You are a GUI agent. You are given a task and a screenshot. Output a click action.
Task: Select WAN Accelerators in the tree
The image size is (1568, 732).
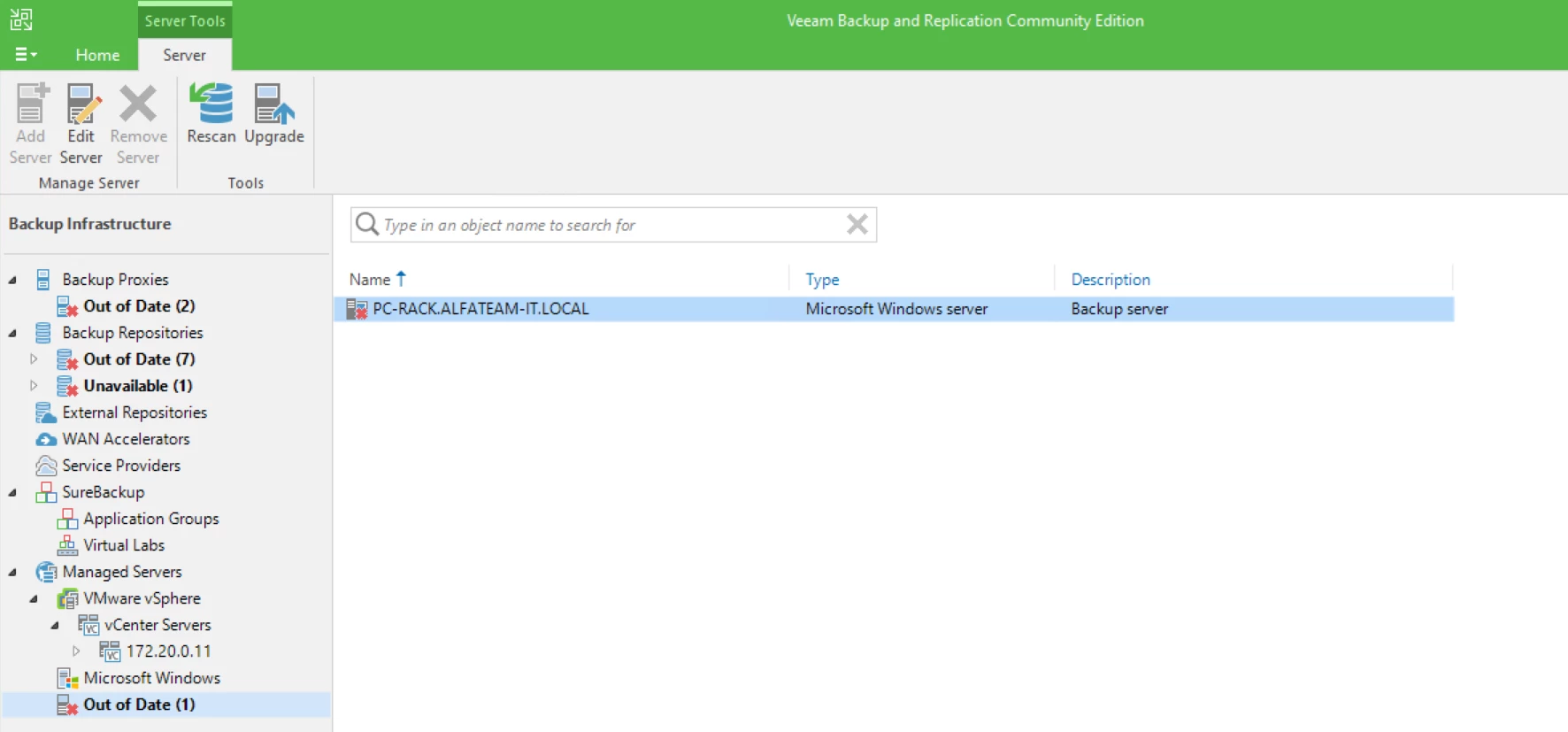pos(126,439)
